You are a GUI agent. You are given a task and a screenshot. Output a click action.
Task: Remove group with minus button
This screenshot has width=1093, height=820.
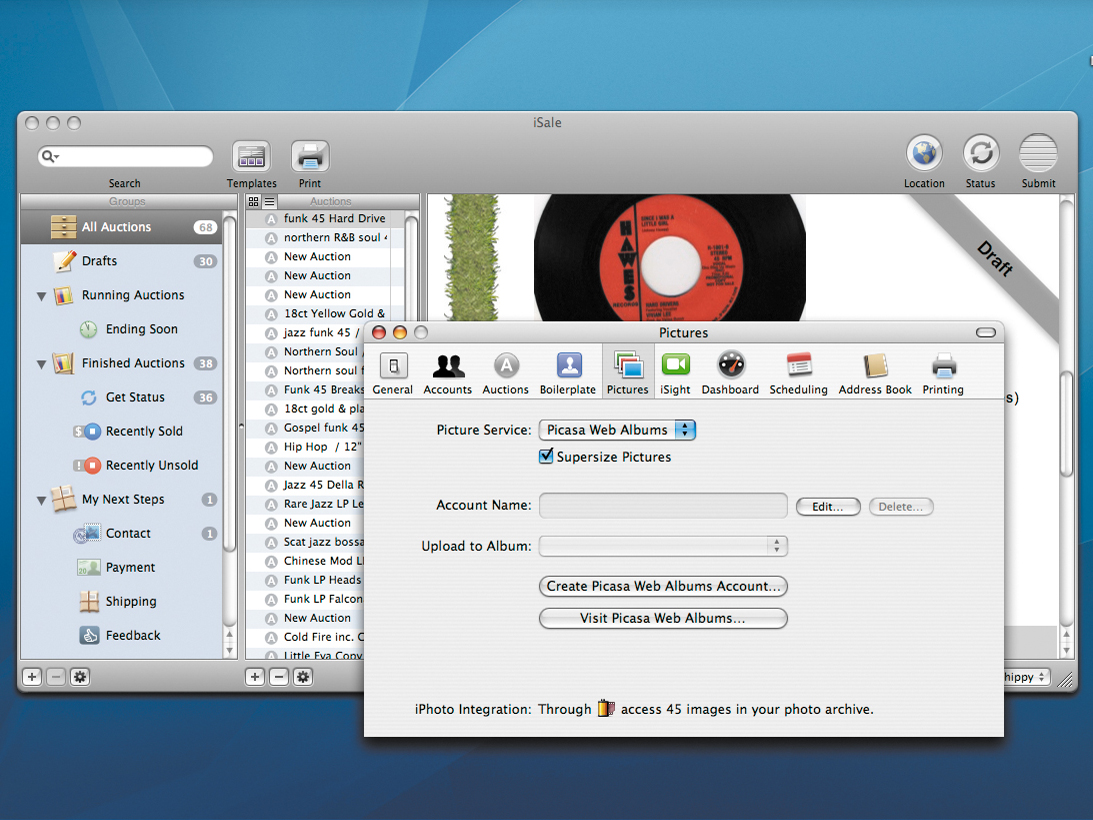(x=56, y=676)
